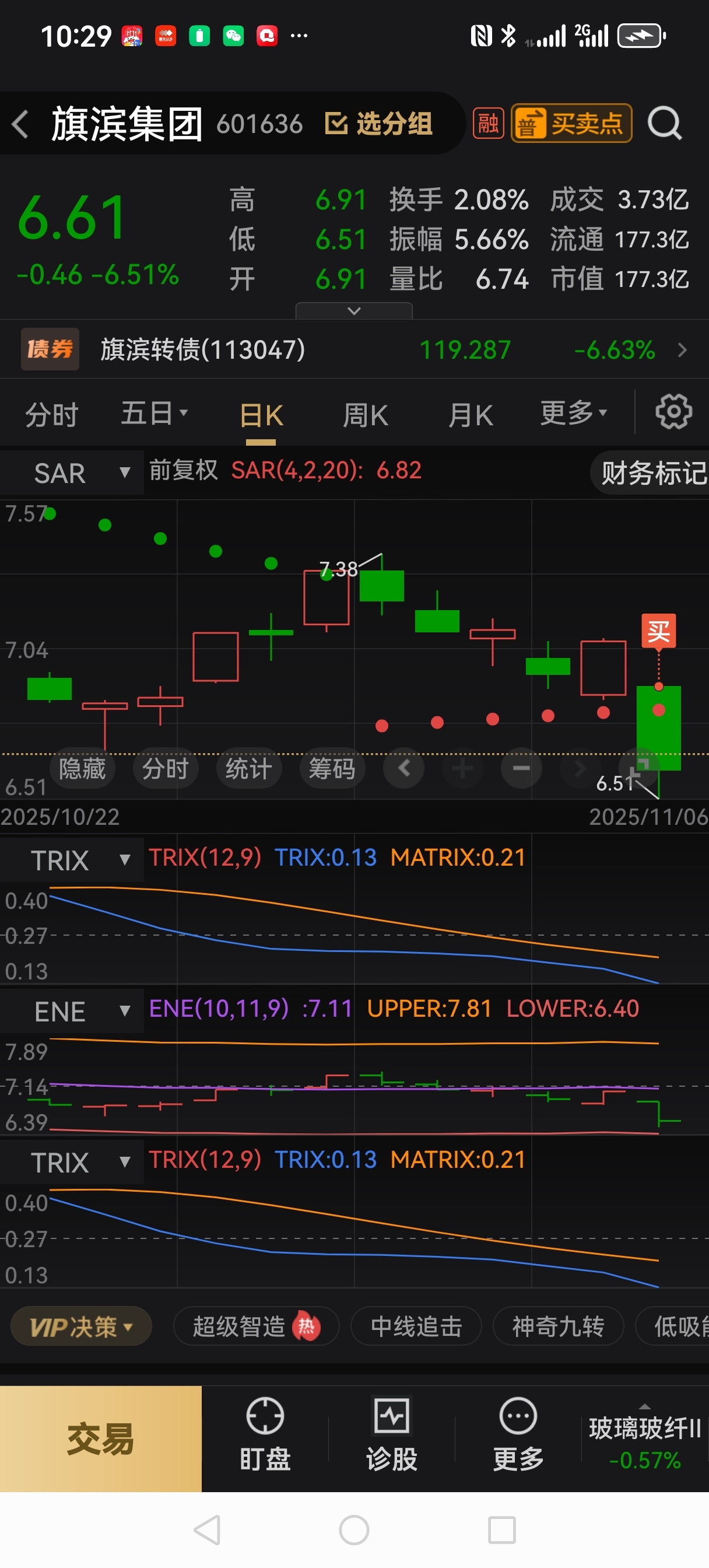
Task: Select the 神奇九转 strategy chip
Action: tap(558, 1327)
